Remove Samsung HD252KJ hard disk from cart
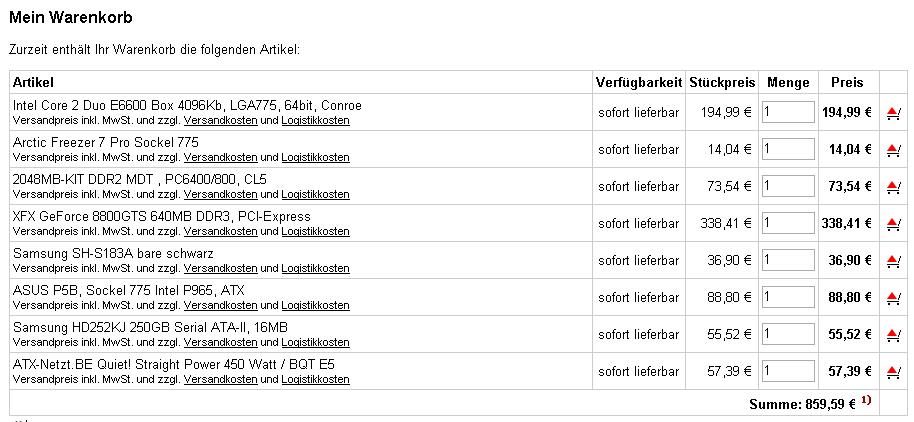 coord(893,335)
